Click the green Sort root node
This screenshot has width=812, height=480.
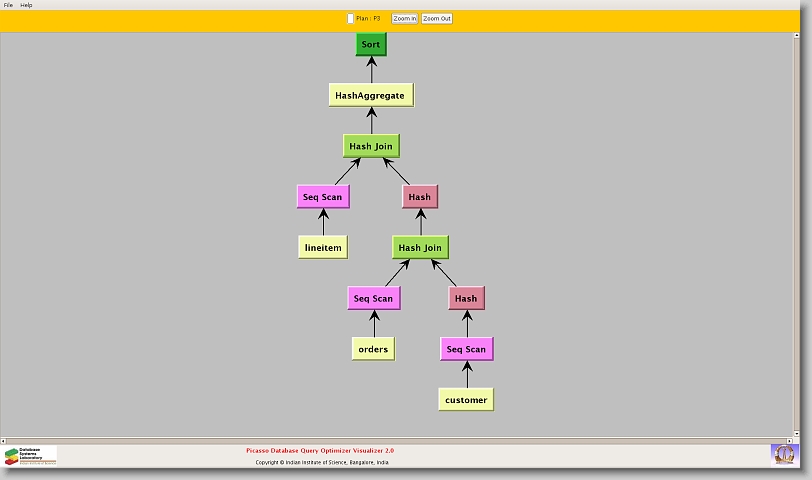tap(370, 45)
